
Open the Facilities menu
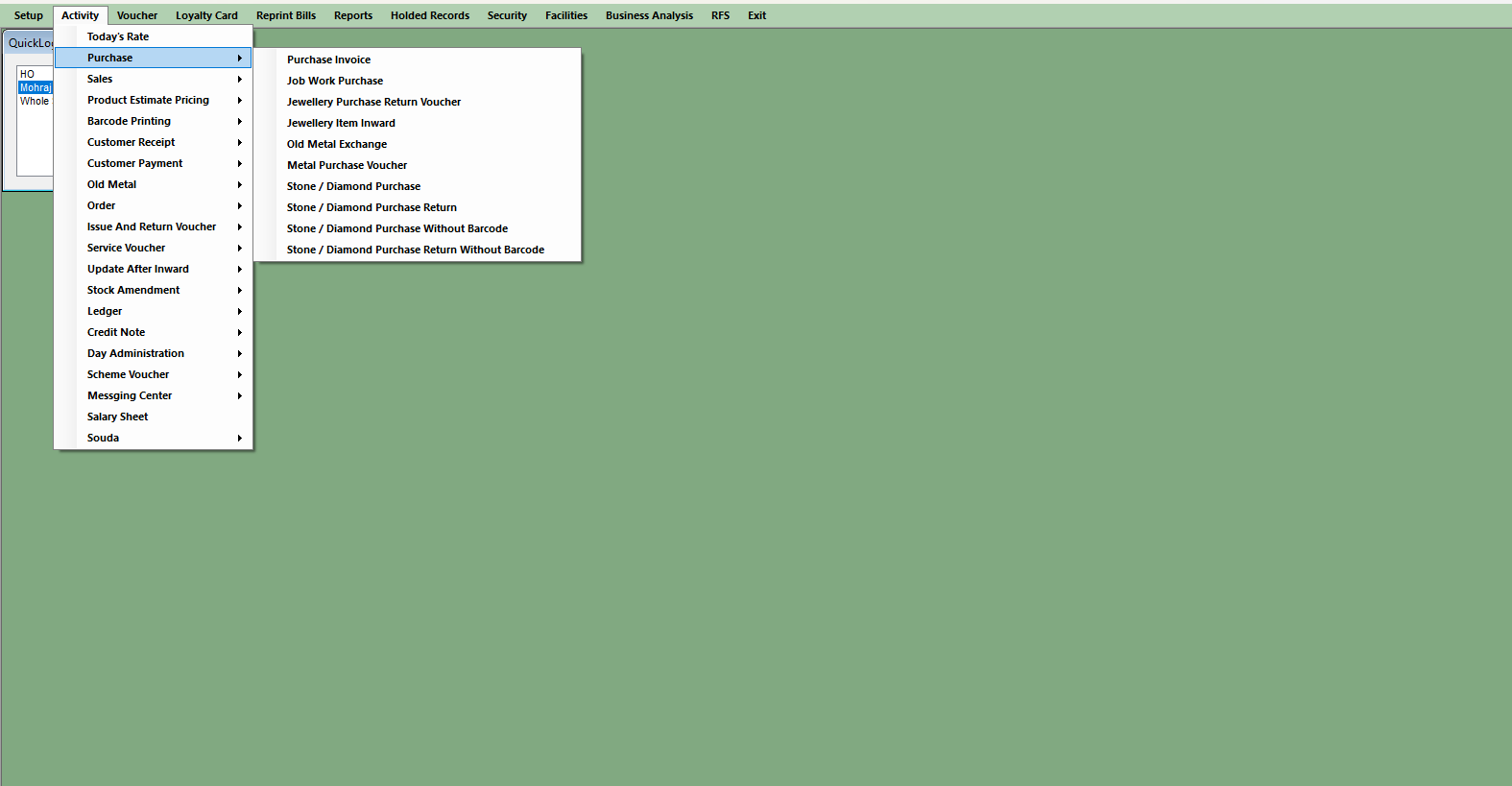(x=566, y=15)
